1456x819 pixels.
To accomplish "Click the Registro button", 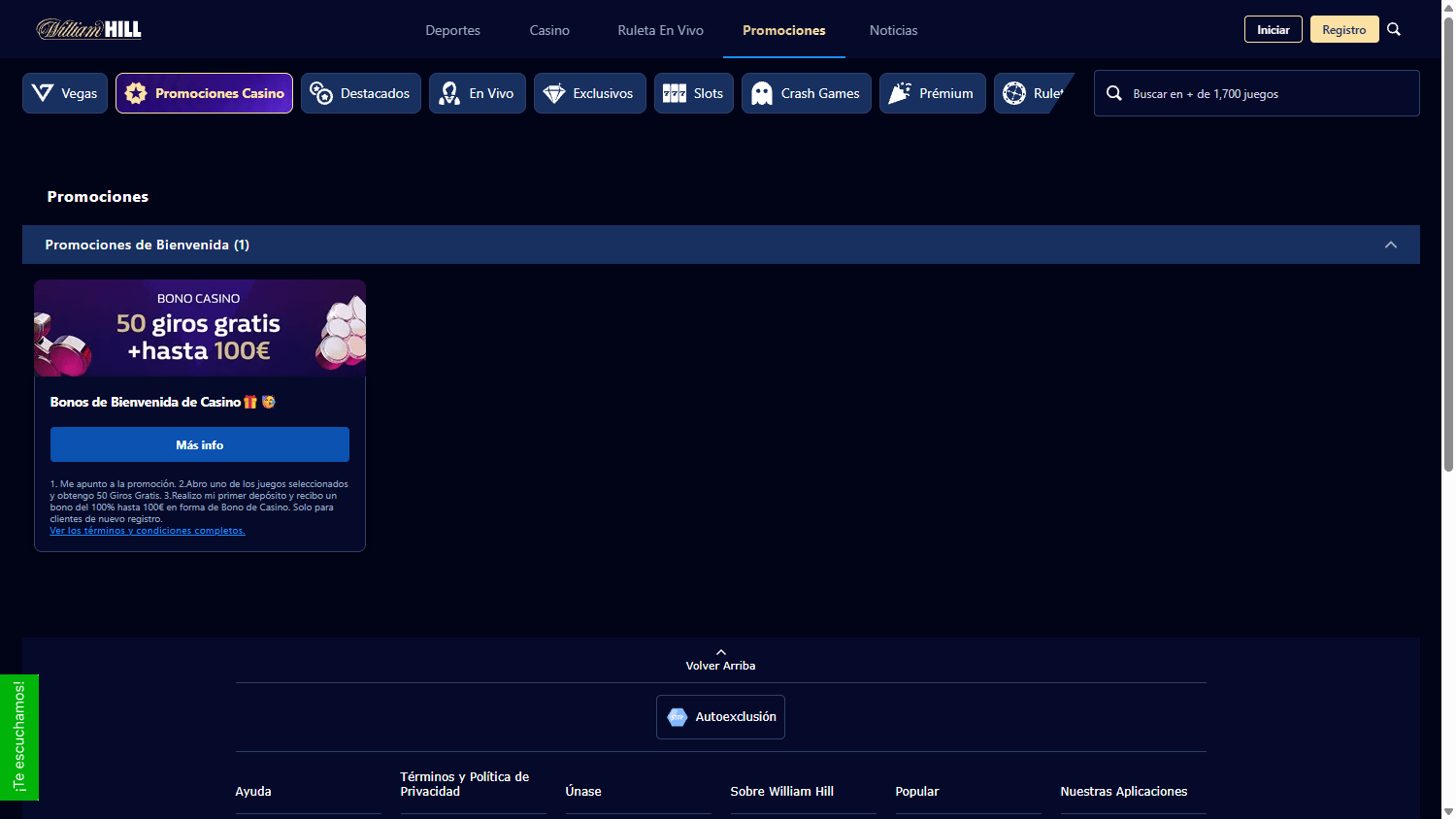I will coord(1344,29).
